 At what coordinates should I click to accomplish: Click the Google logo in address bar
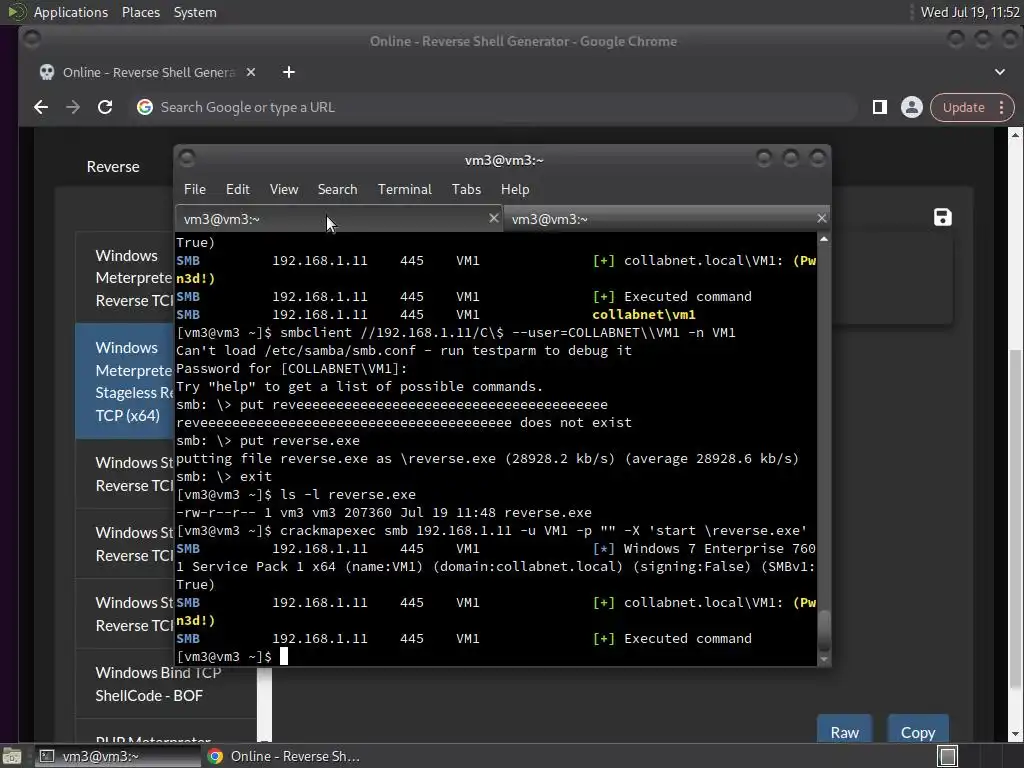[x=145, y=107]
